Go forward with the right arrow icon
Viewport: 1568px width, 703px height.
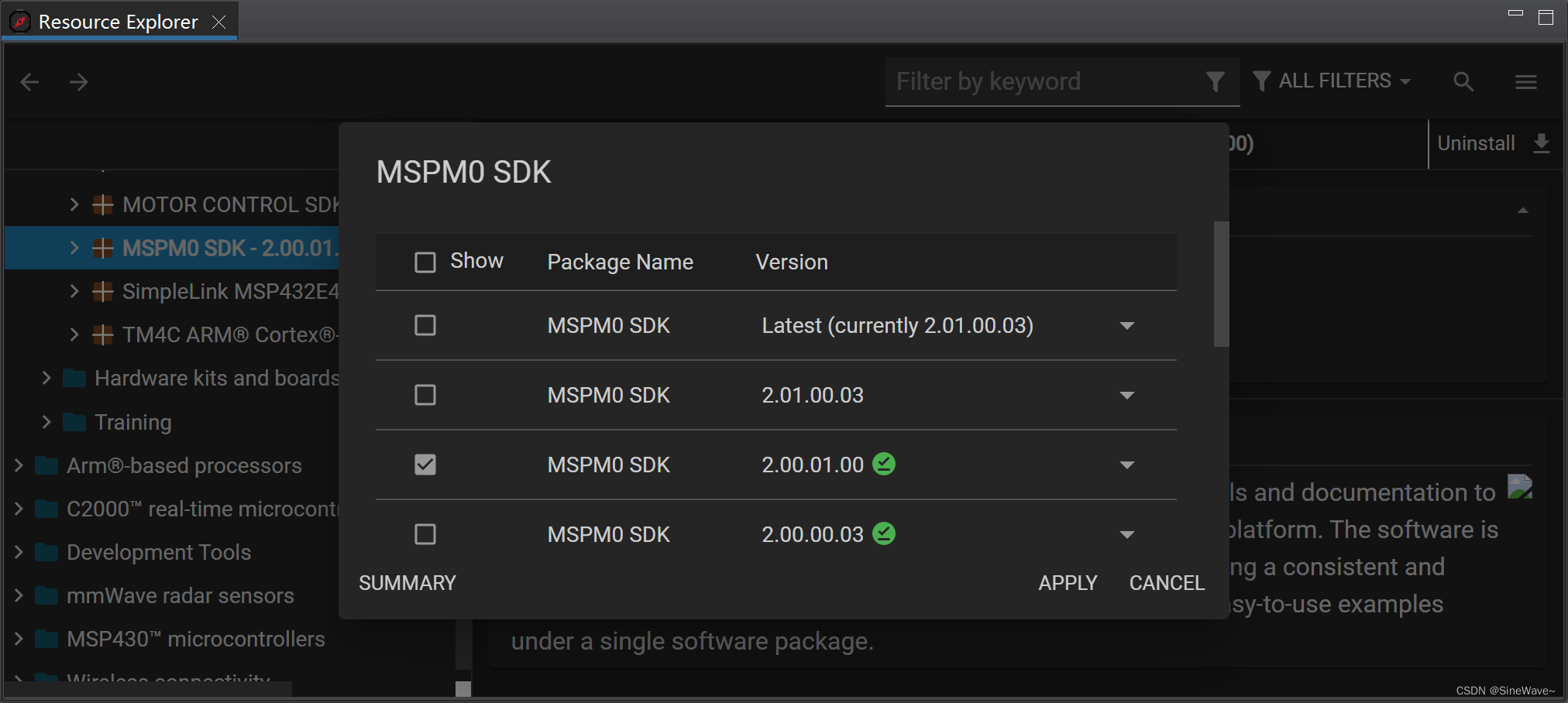[x=78, y=82]
